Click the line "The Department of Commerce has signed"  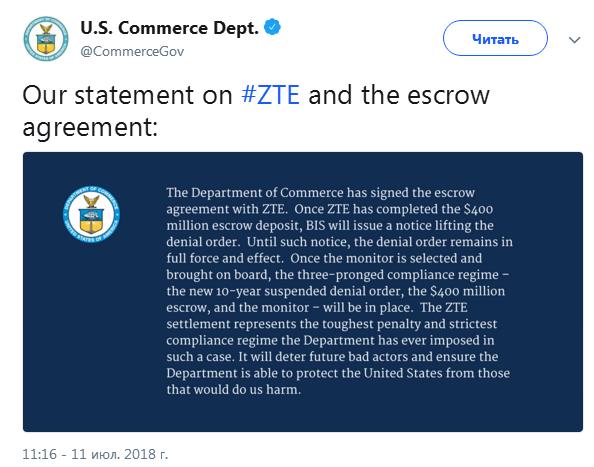pos(320,193)
